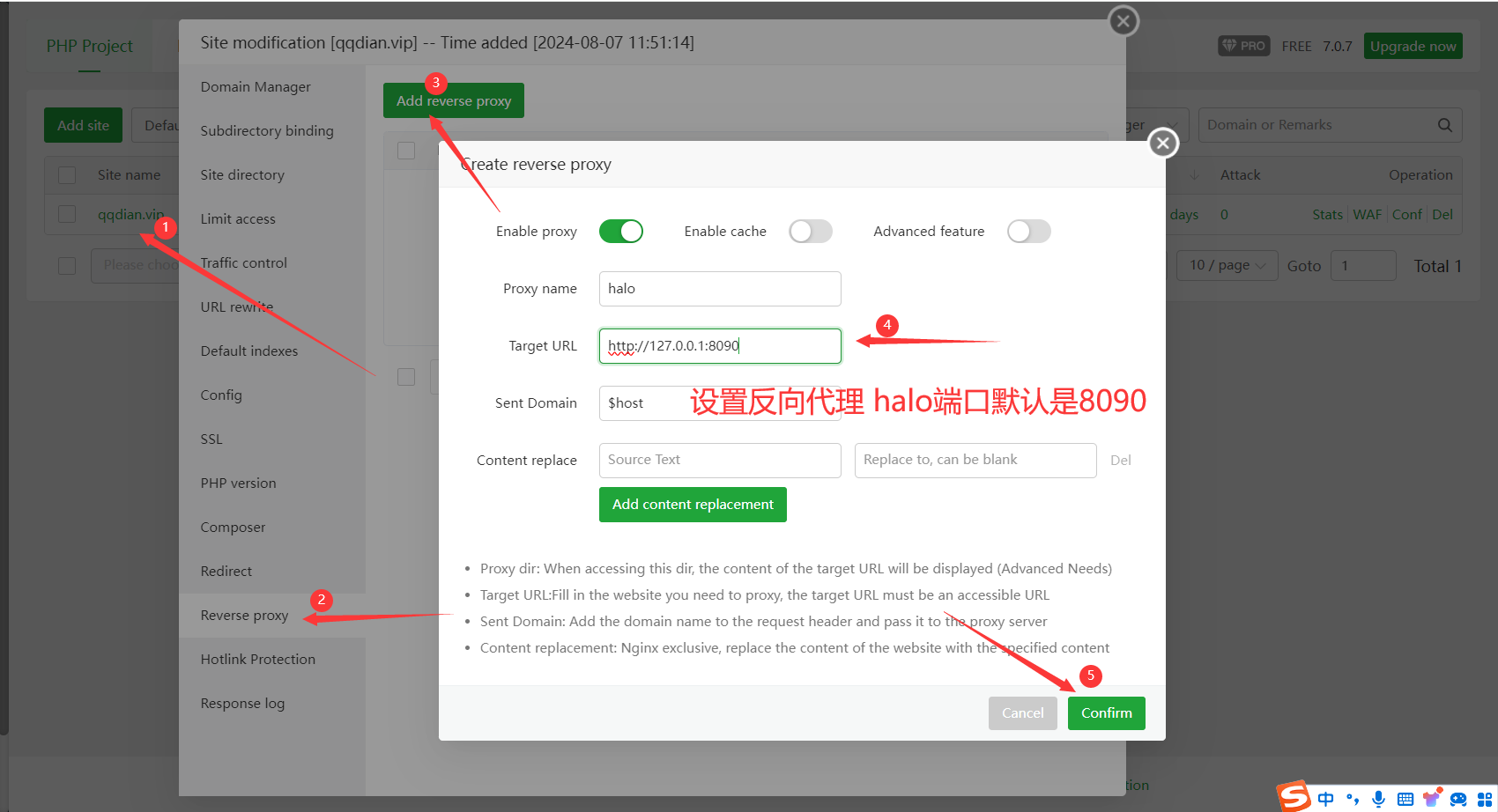
Task: Toggle Sogou punctuation mode icon
Action: 1353,799
